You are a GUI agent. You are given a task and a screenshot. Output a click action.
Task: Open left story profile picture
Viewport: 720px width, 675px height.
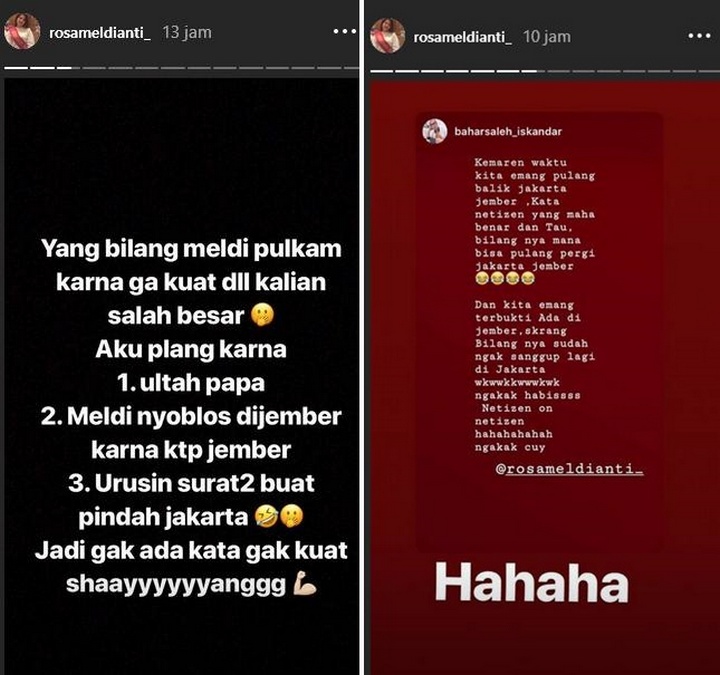22,31
